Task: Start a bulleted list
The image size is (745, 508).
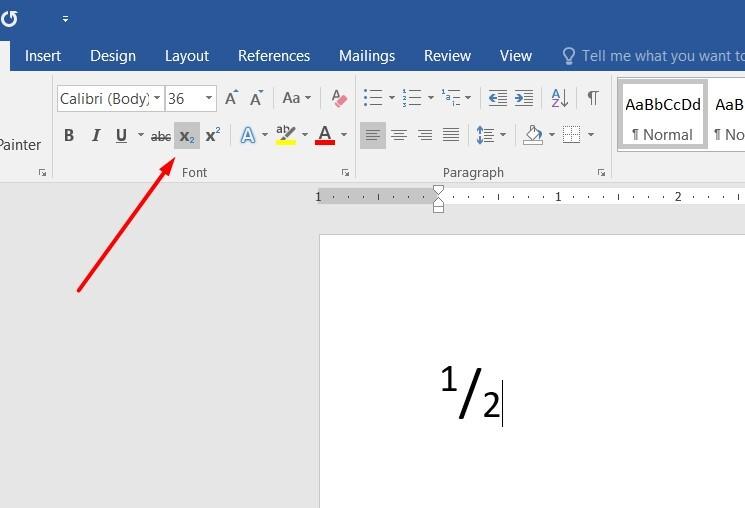Action: [373, 98]
